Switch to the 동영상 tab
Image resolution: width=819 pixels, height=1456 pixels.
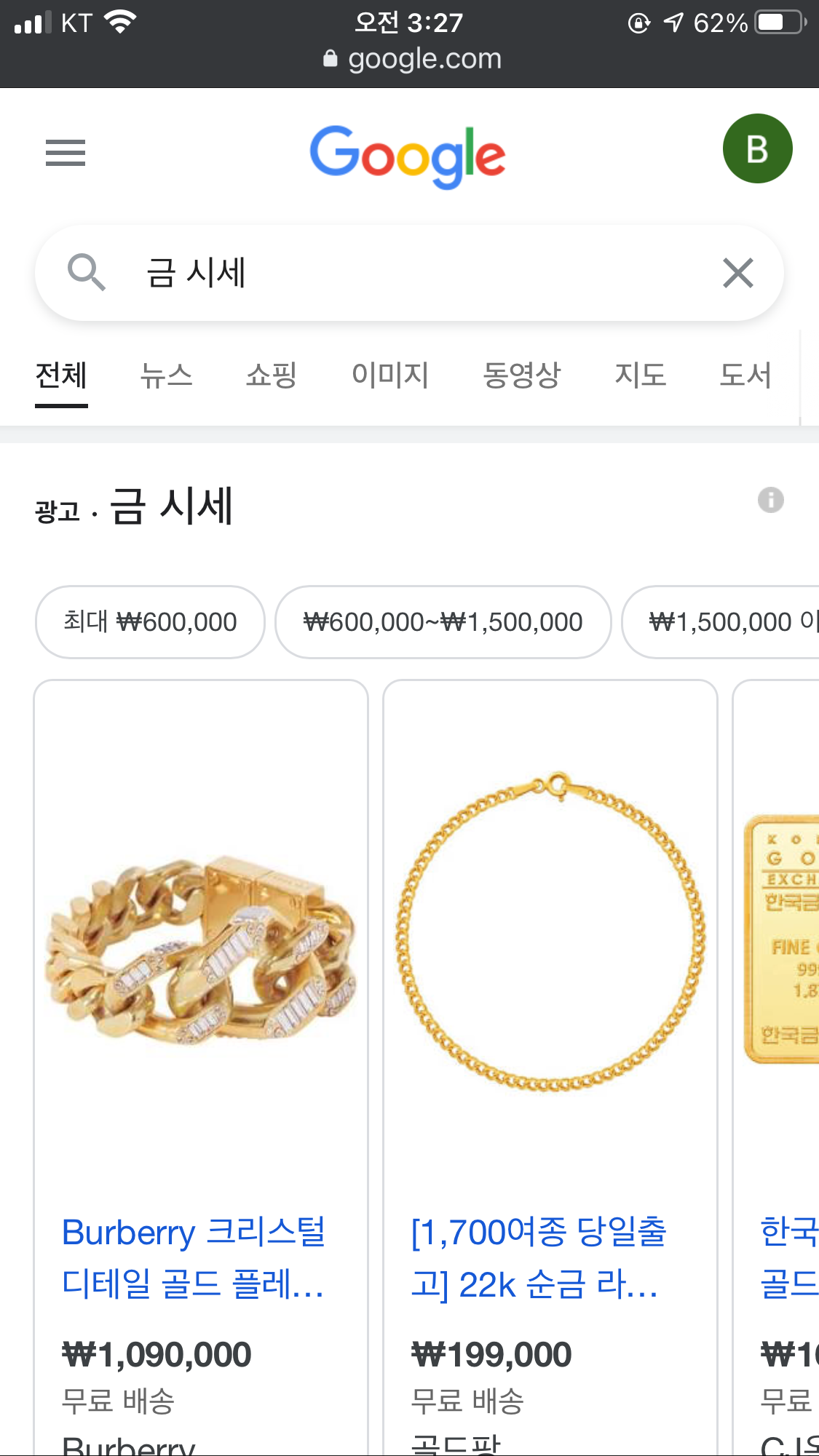pyautogui.click(x=522, y=375)
